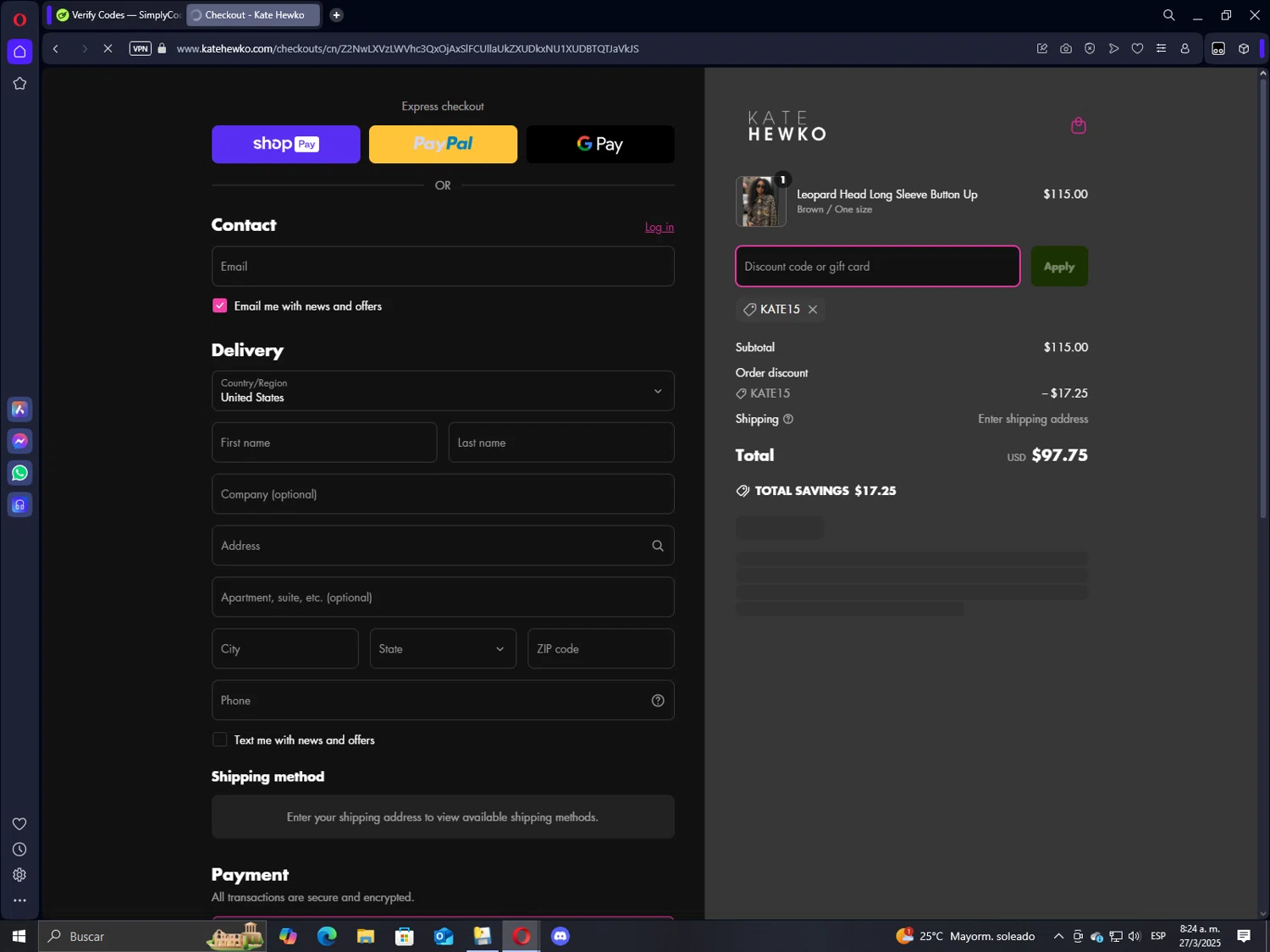The image size is (1270, 952).
Task: Pay with Google Pay button
Action: [600, 145]
